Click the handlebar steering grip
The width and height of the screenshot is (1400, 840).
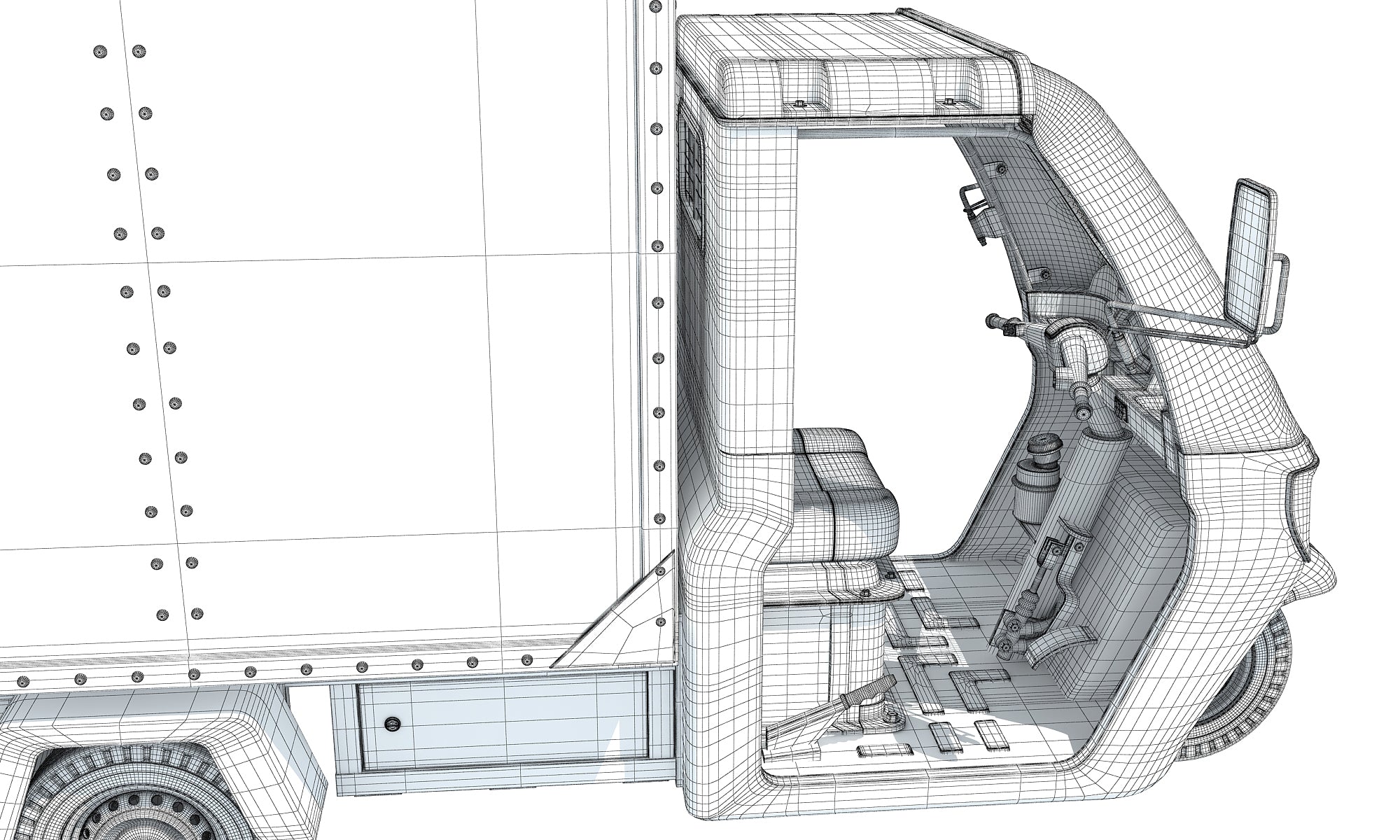click(1003, 323)
